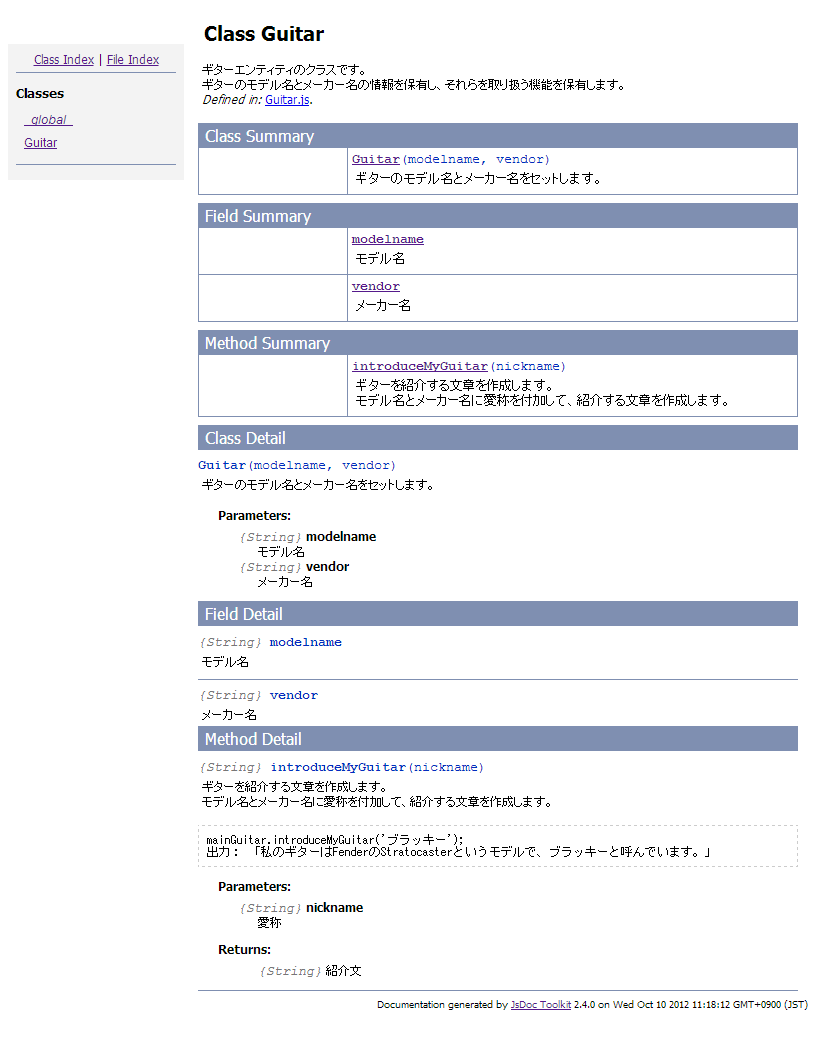Image resolution: width=822 pixels, height=1057 pixels.
Task: Select Guitar class in the sidebar
Action: (40, 142)
